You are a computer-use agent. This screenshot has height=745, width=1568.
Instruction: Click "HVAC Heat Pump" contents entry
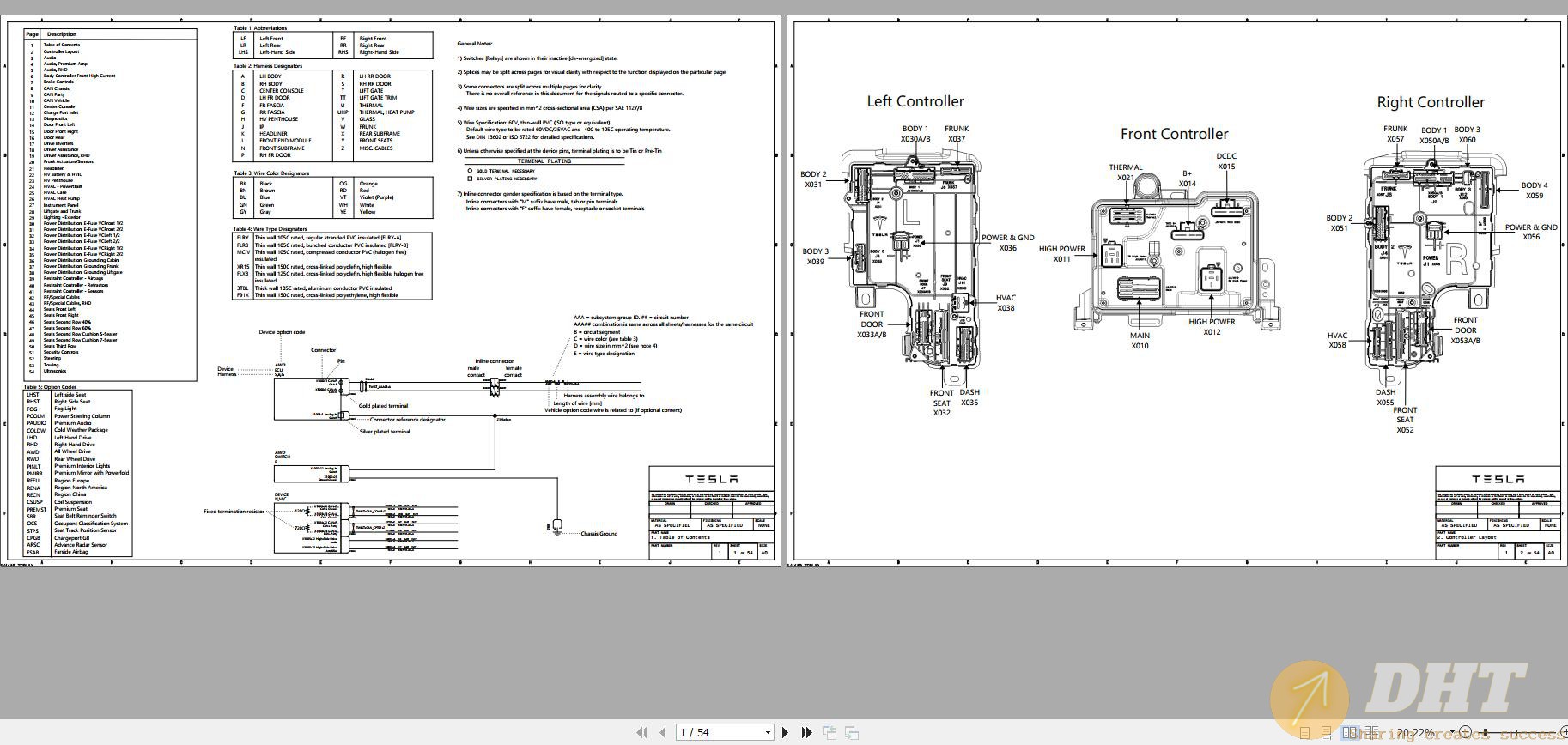click(x=62, y=198)
